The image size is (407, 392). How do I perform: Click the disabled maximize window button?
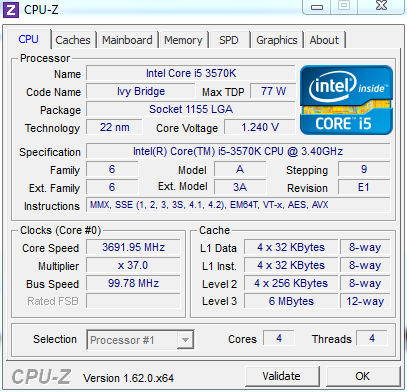344,6
